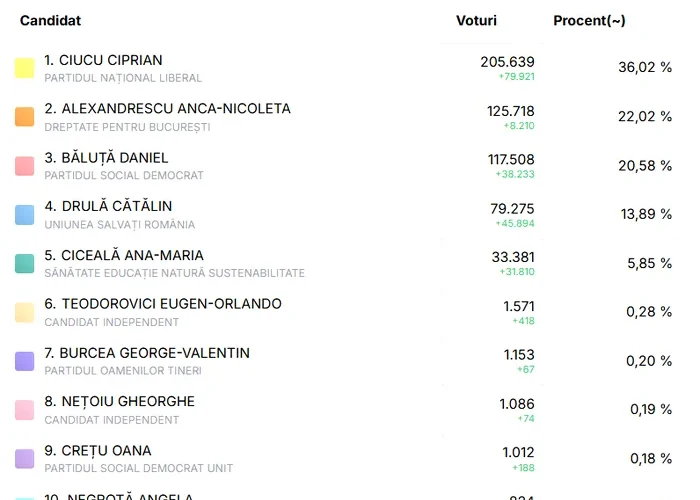Click the 36,02 % percentage value

pyautogui.click(x=645, y=68)
